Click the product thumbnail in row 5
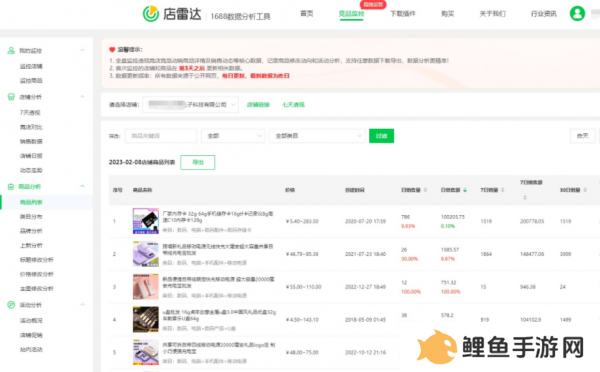600x372 pixels. click(145, 352)
